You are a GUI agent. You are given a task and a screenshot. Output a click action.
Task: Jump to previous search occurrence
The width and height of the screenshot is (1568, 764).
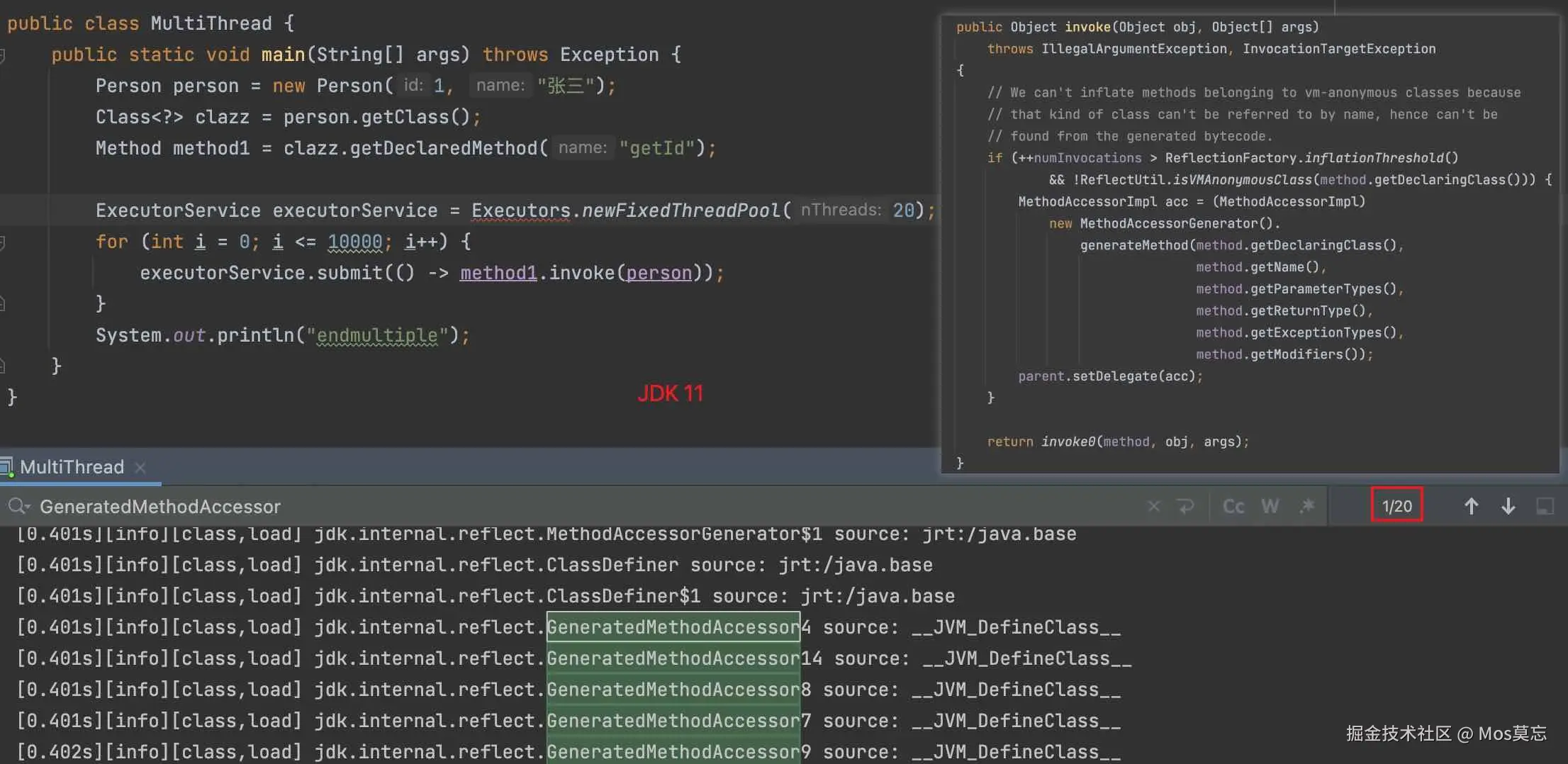click(x=1472, y=506)
